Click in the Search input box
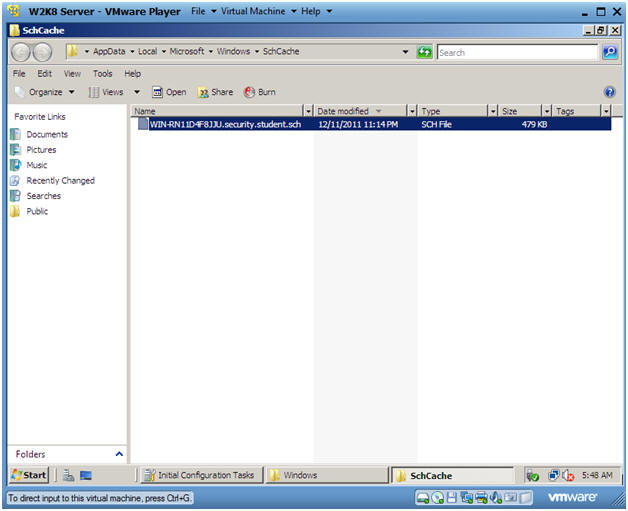The height and width of the screenshot is (511, 628). coord(517,52)
